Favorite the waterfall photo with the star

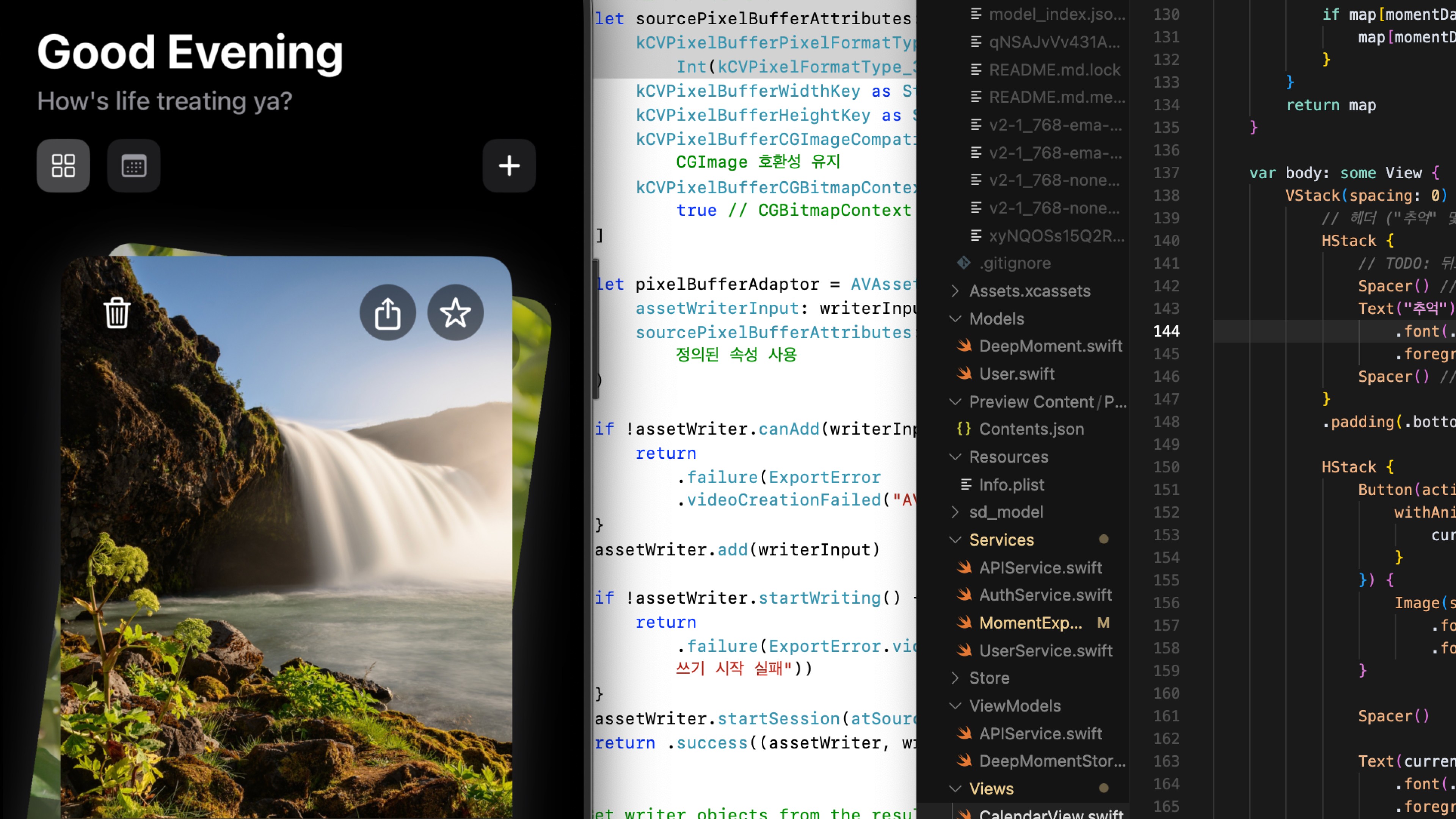(x=455, y=312)
